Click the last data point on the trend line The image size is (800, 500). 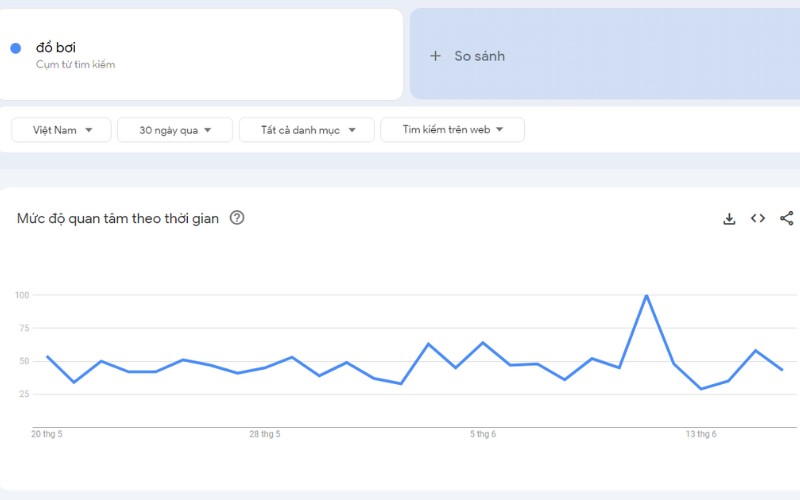pyautogui.click(x=782, y=370)
